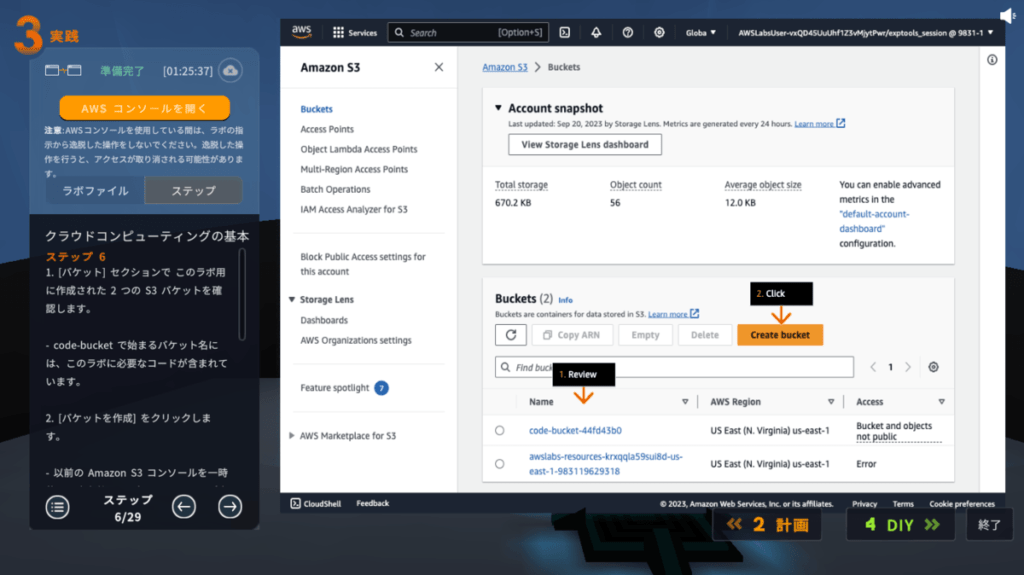Expand AWS Marketplace for S3

(292, 435)
